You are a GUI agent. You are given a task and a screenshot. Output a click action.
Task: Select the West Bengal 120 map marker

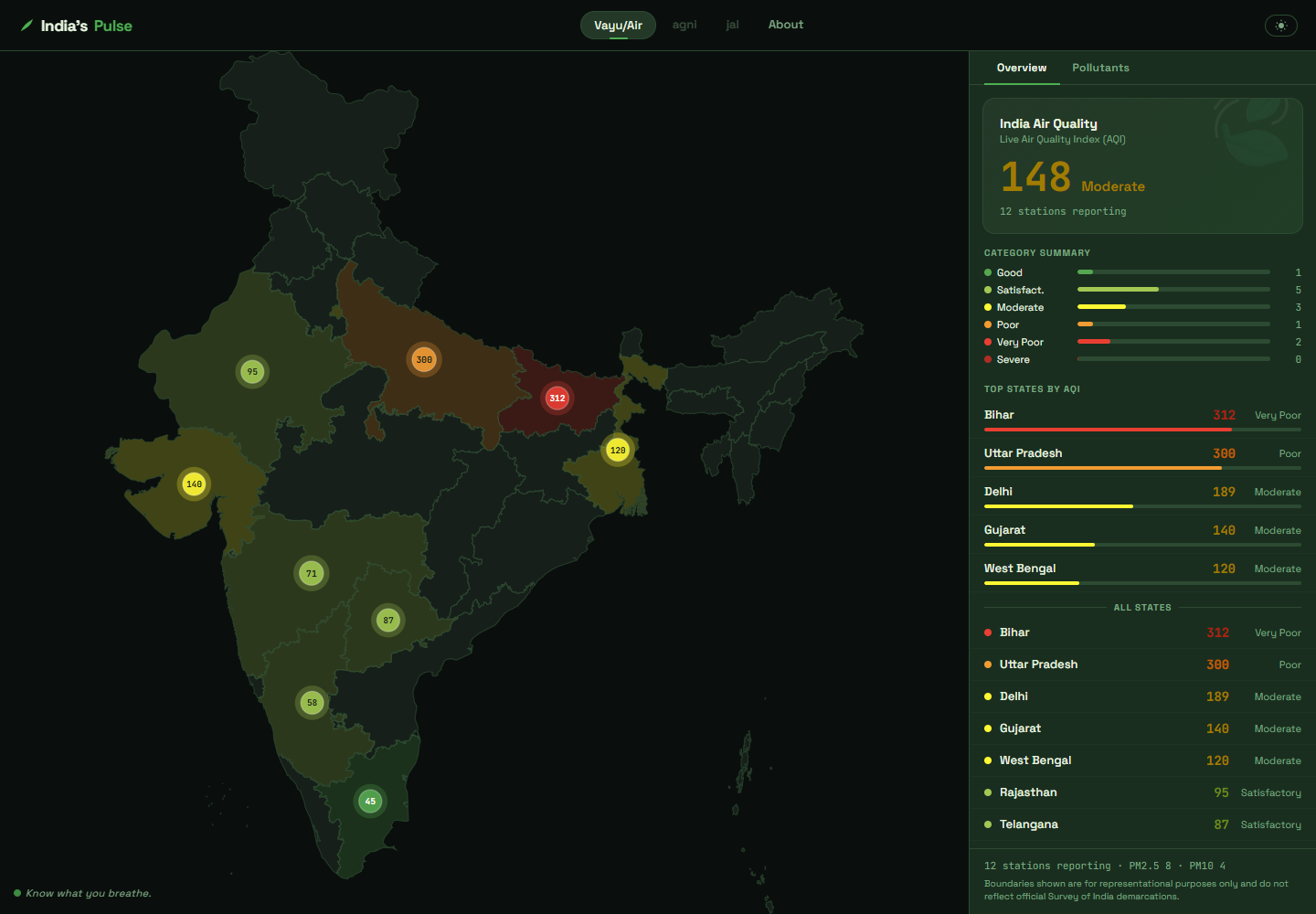point(618,450)
